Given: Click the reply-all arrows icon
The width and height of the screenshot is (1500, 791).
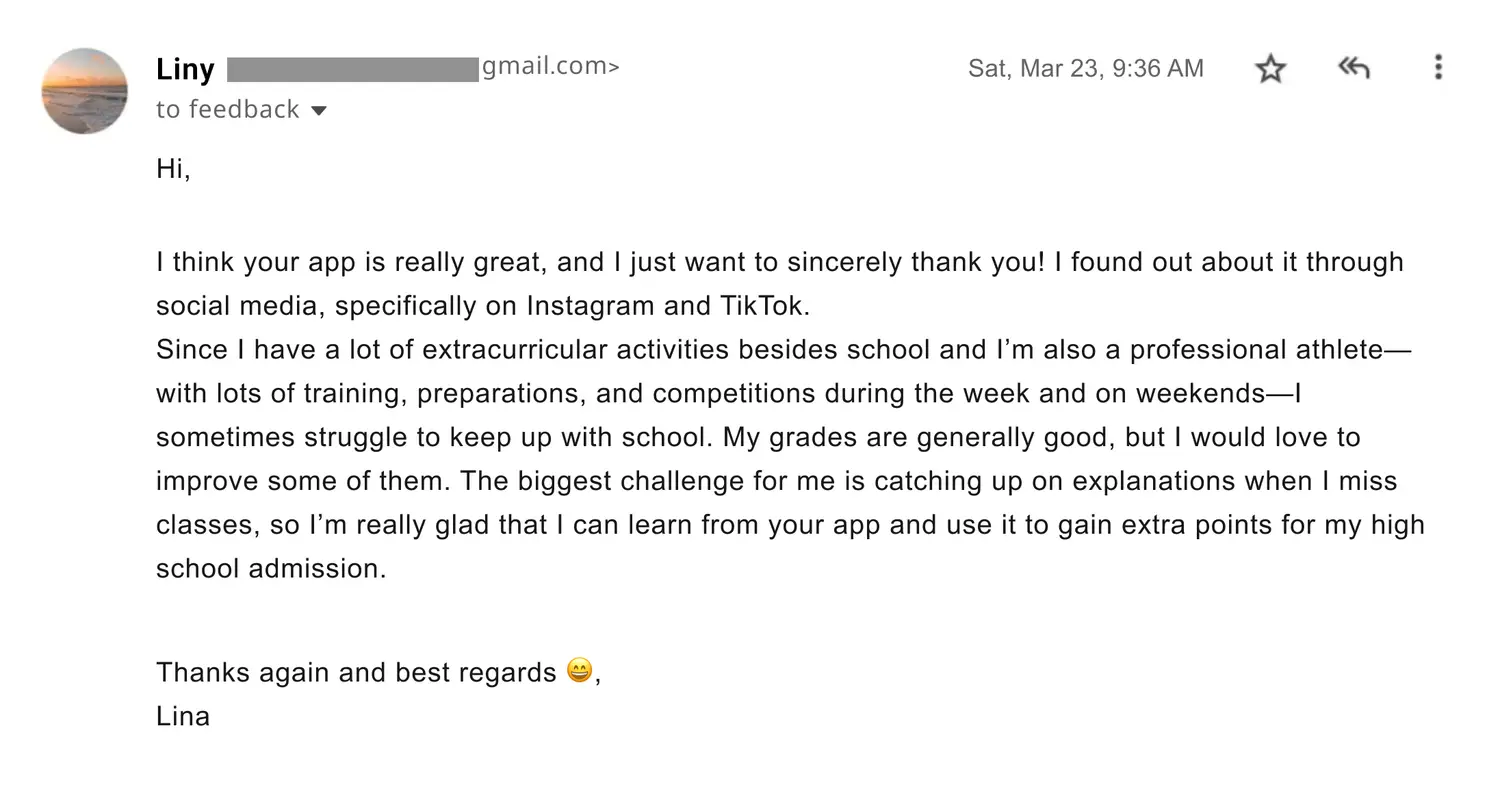Looking at the screenshot, I should point(1354,68).
